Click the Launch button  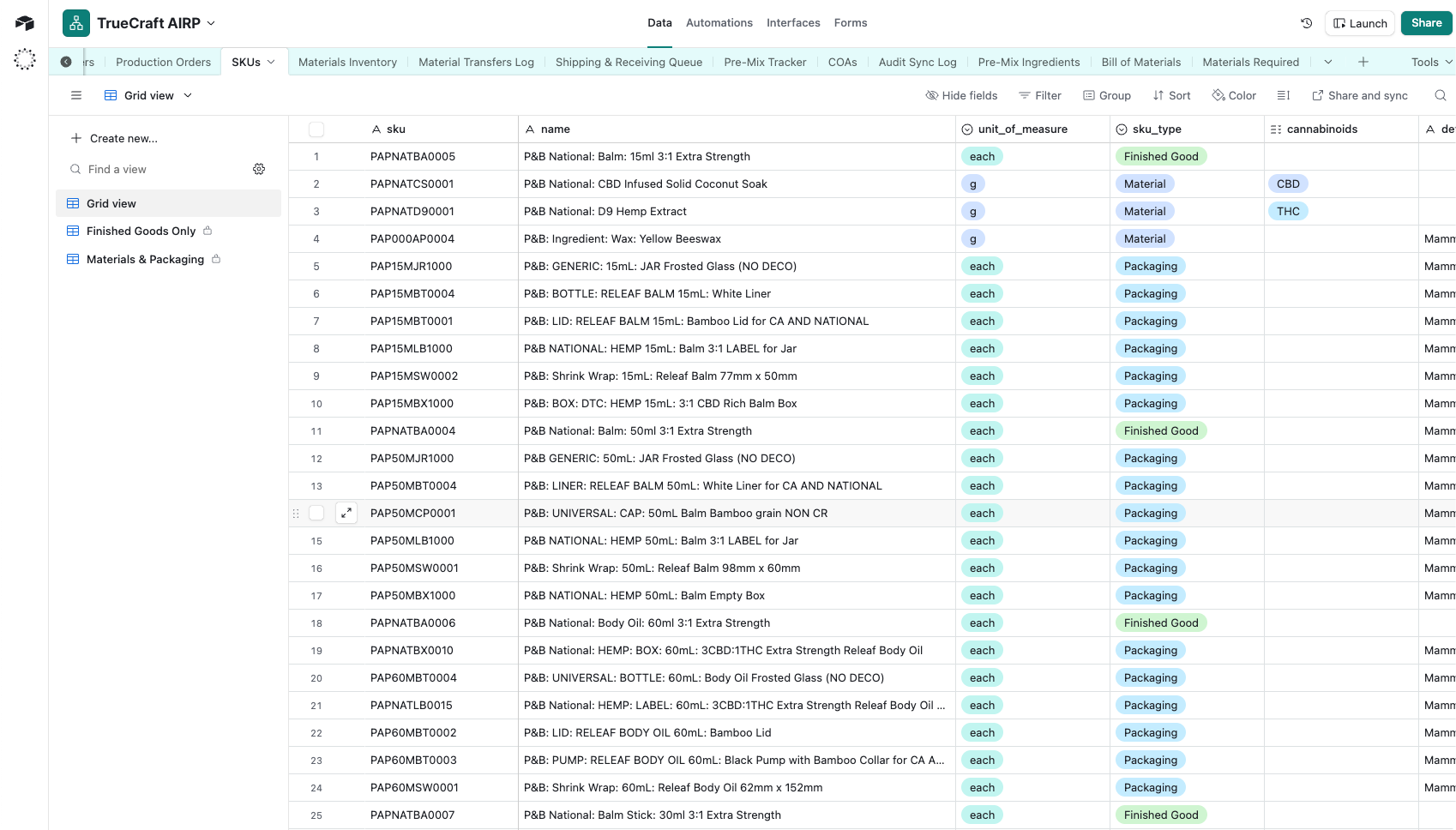1360,23
